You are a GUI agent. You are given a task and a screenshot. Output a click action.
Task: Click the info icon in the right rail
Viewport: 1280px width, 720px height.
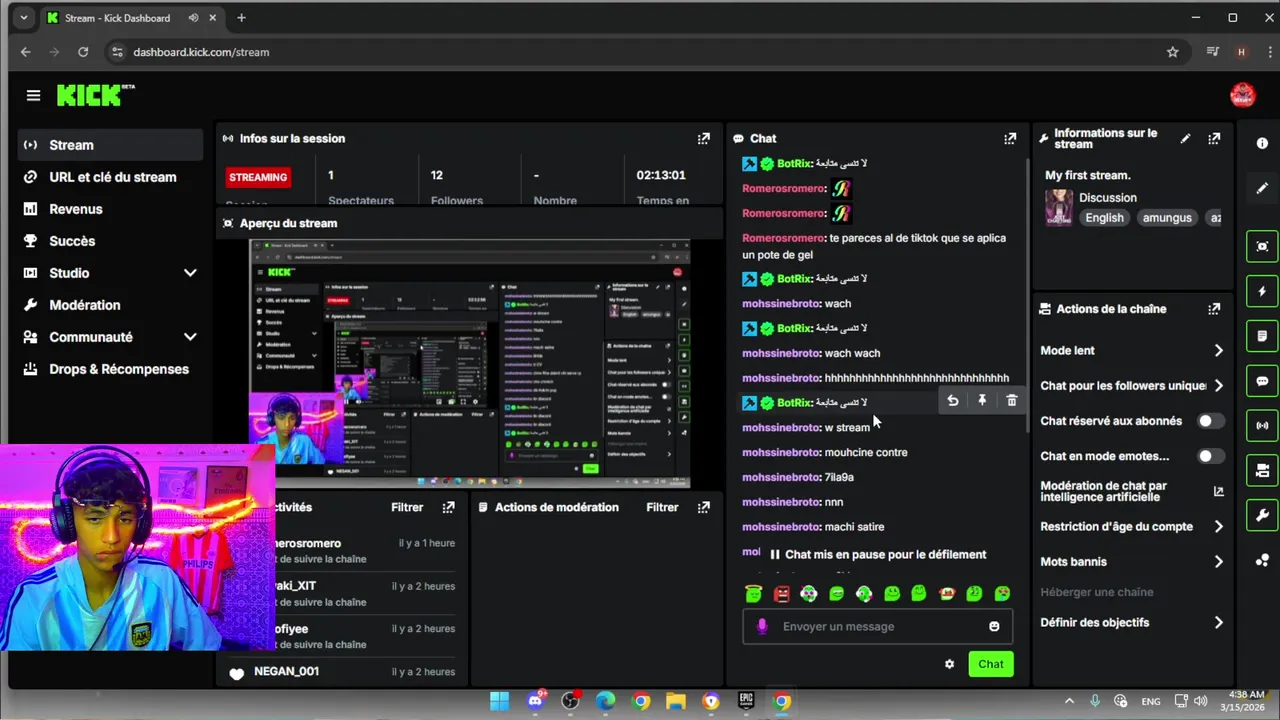(1262, 144)
